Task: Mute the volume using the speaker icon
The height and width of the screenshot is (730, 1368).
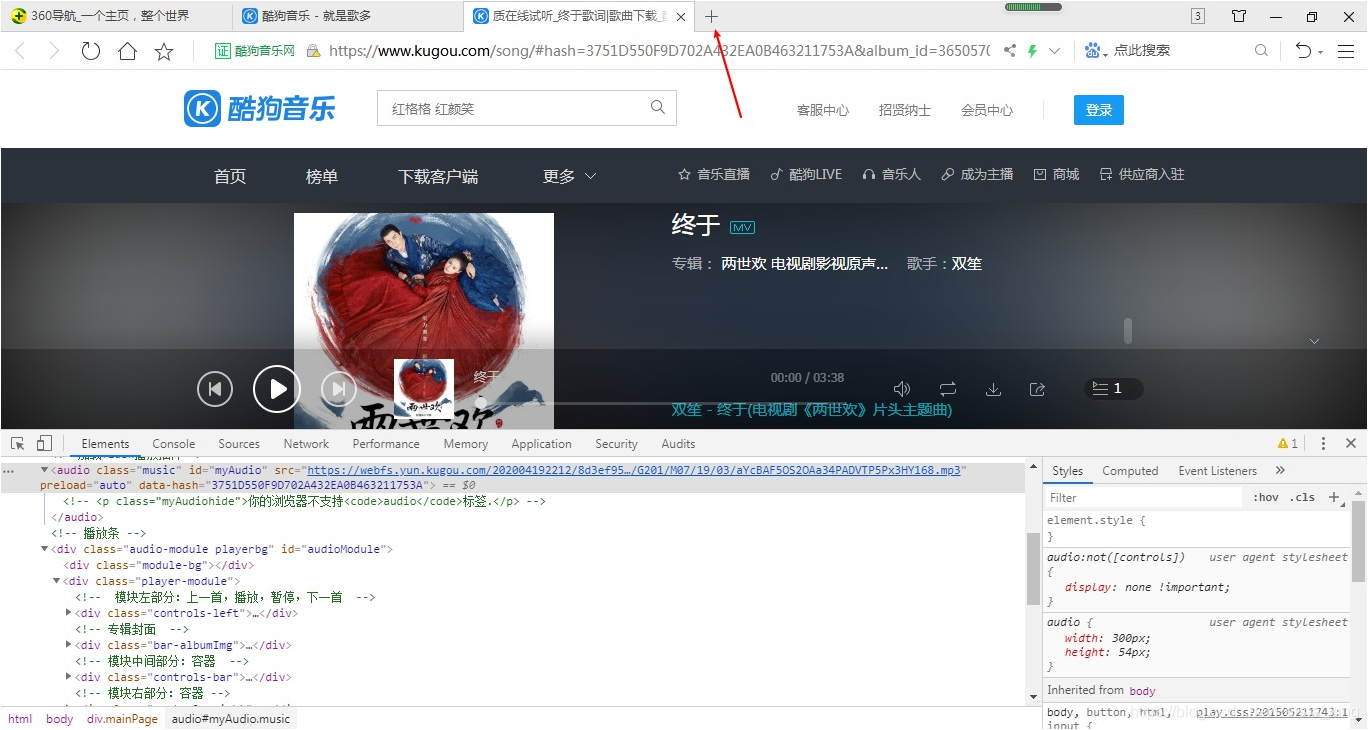Action: click(901, 388)
